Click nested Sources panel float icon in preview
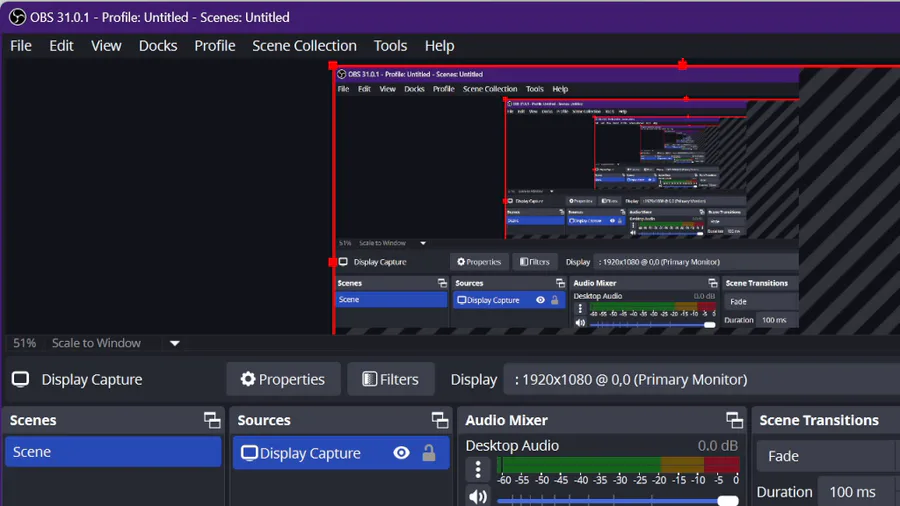The image size is (900, 506). click(x=560, y=283)
